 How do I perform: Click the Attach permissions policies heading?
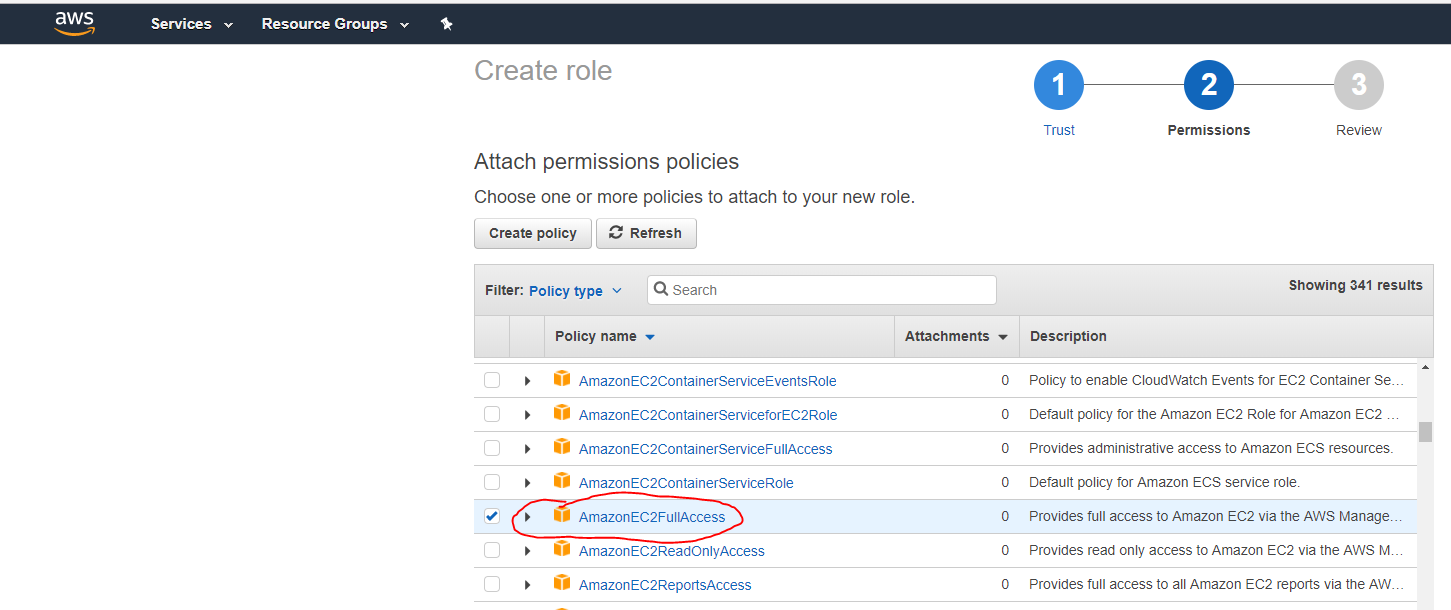coord(606,162)
